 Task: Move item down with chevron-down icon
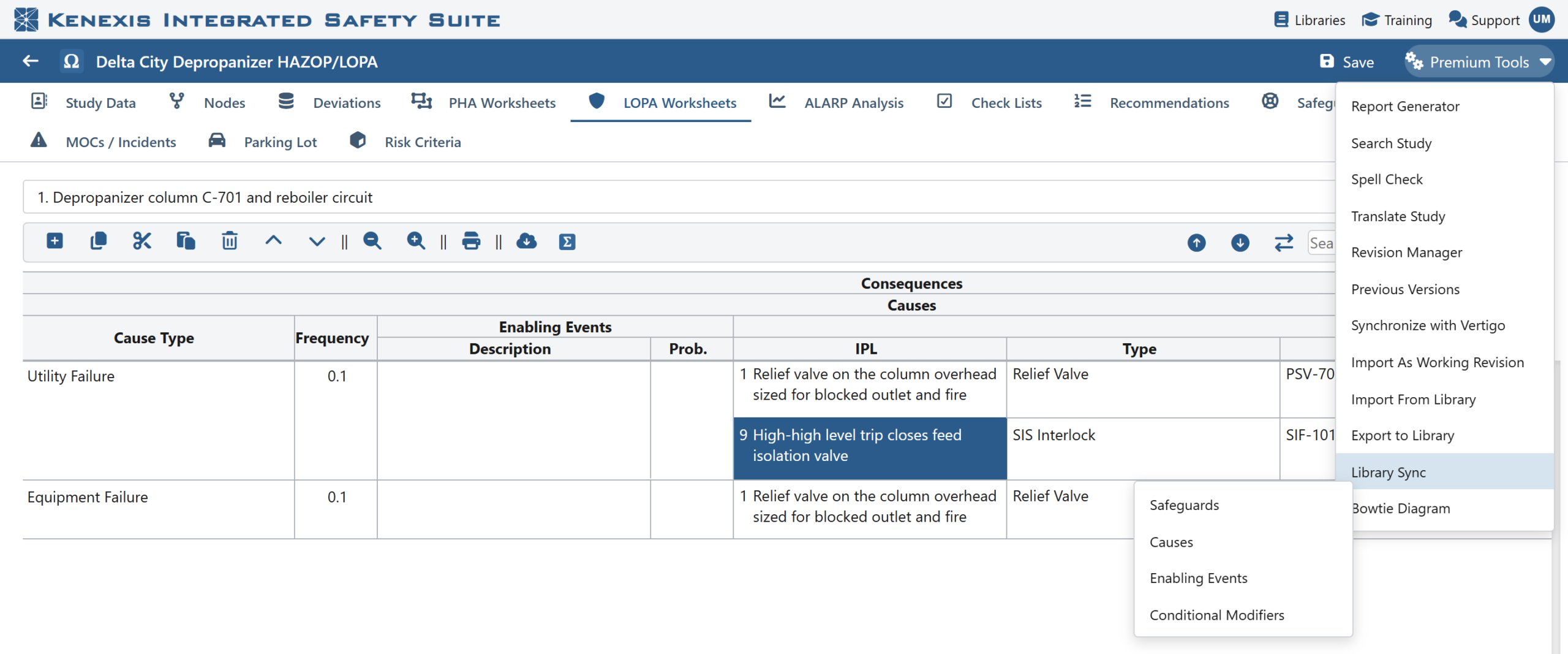pos(317,241)
